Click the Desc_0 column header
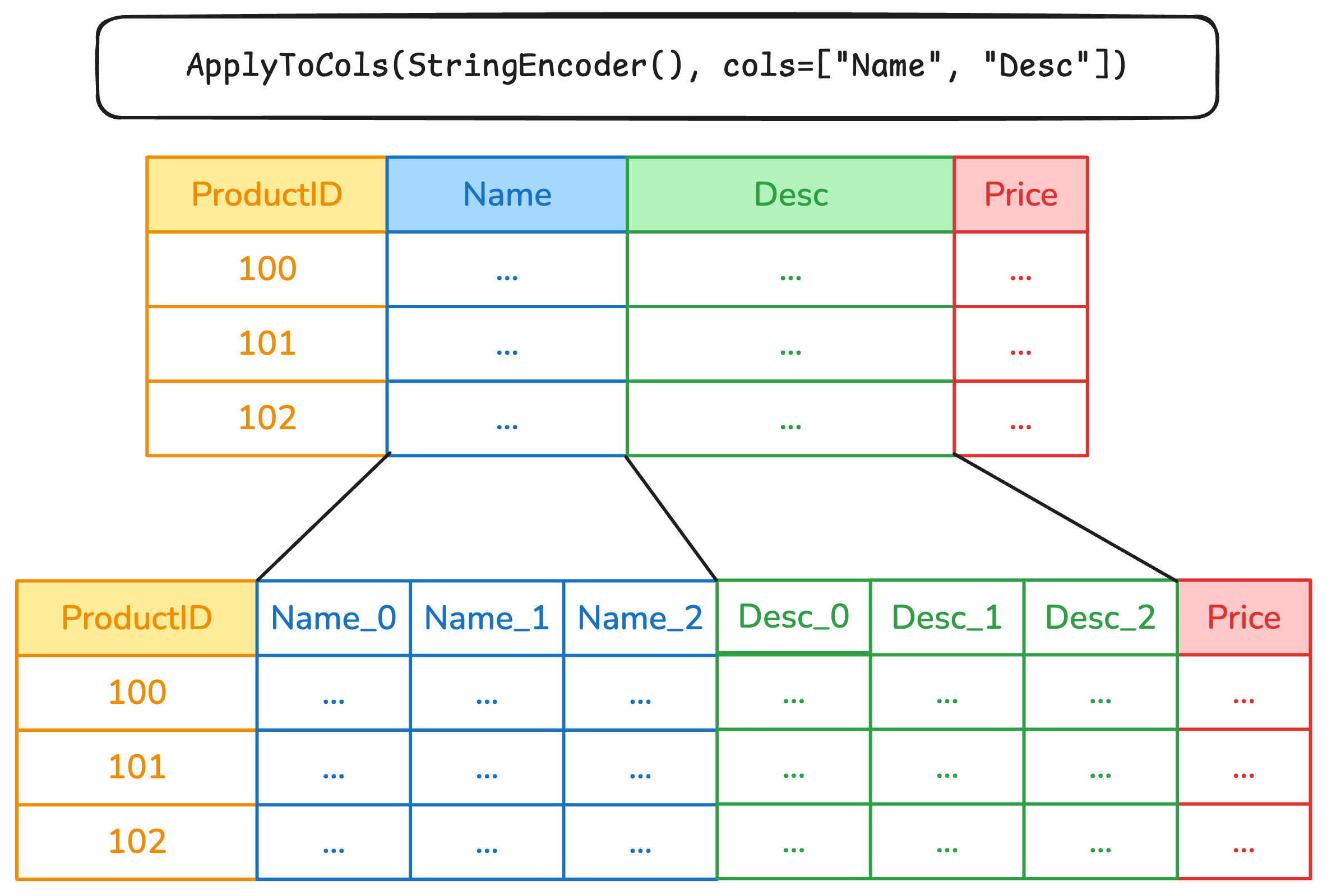The height and width of the screenshot is (896, 1327). [794, 617]
